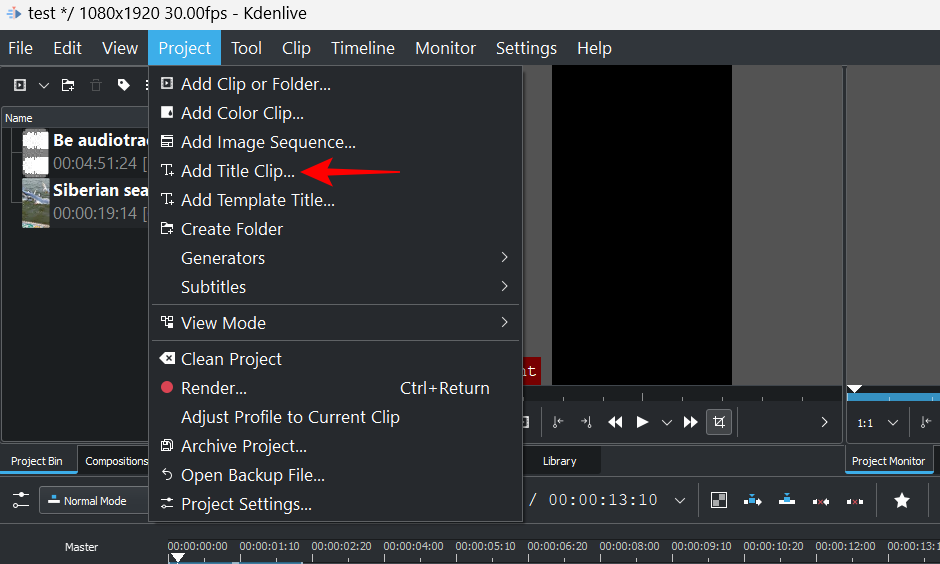Click the Set Zone In icon in clip monitor
Screen dimensions: 940x564
[x=558, y=422]
